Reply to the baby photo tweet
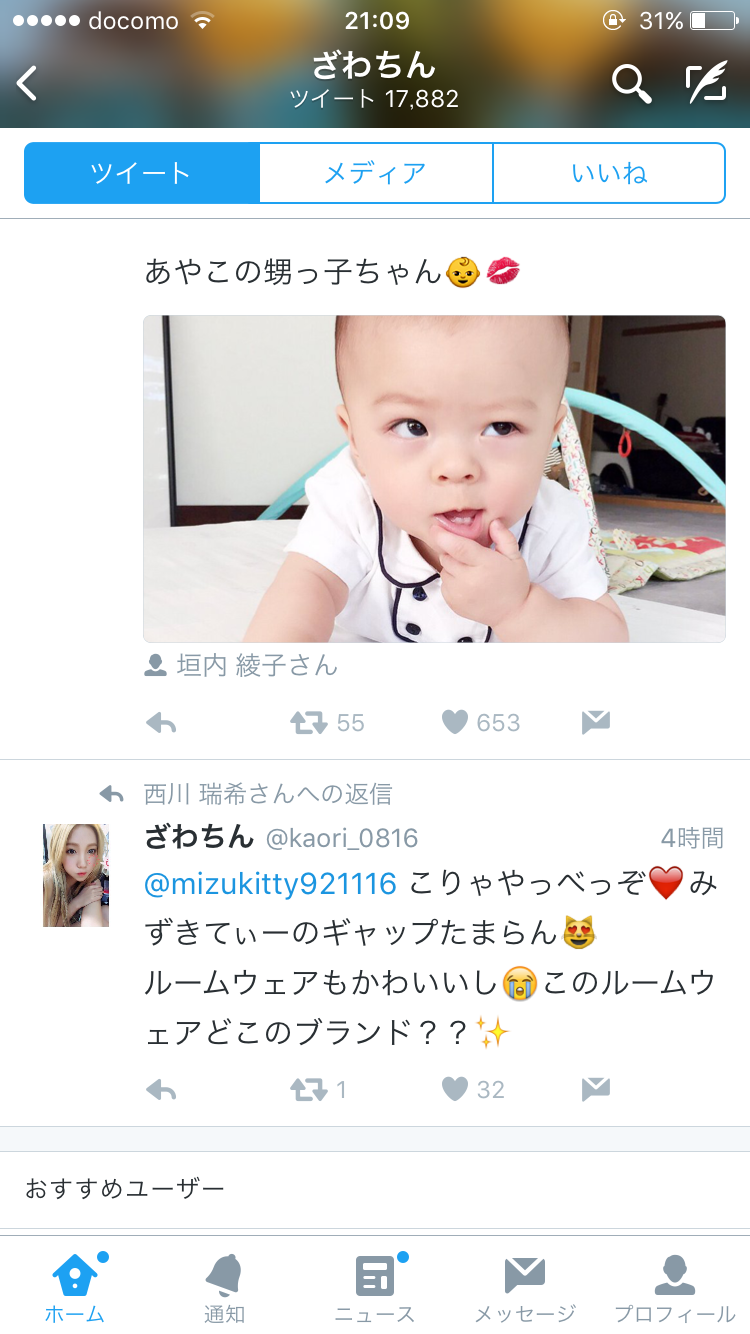The width and height of the screenshot is (750, 1334). [161, 723]
